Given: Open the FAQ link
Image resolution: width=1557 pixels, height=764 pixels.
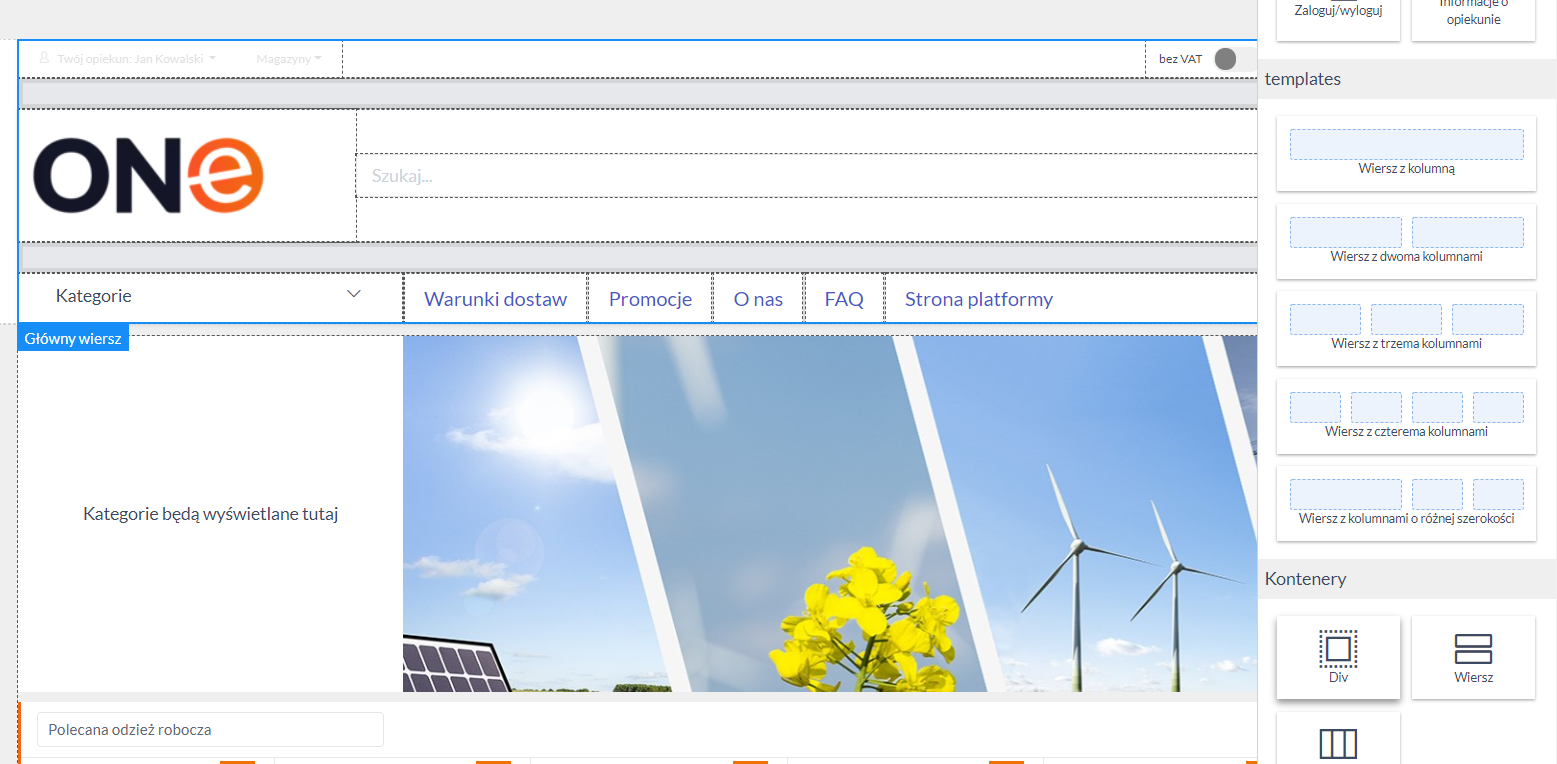Looking at the screenshot, I should (844, 299).
